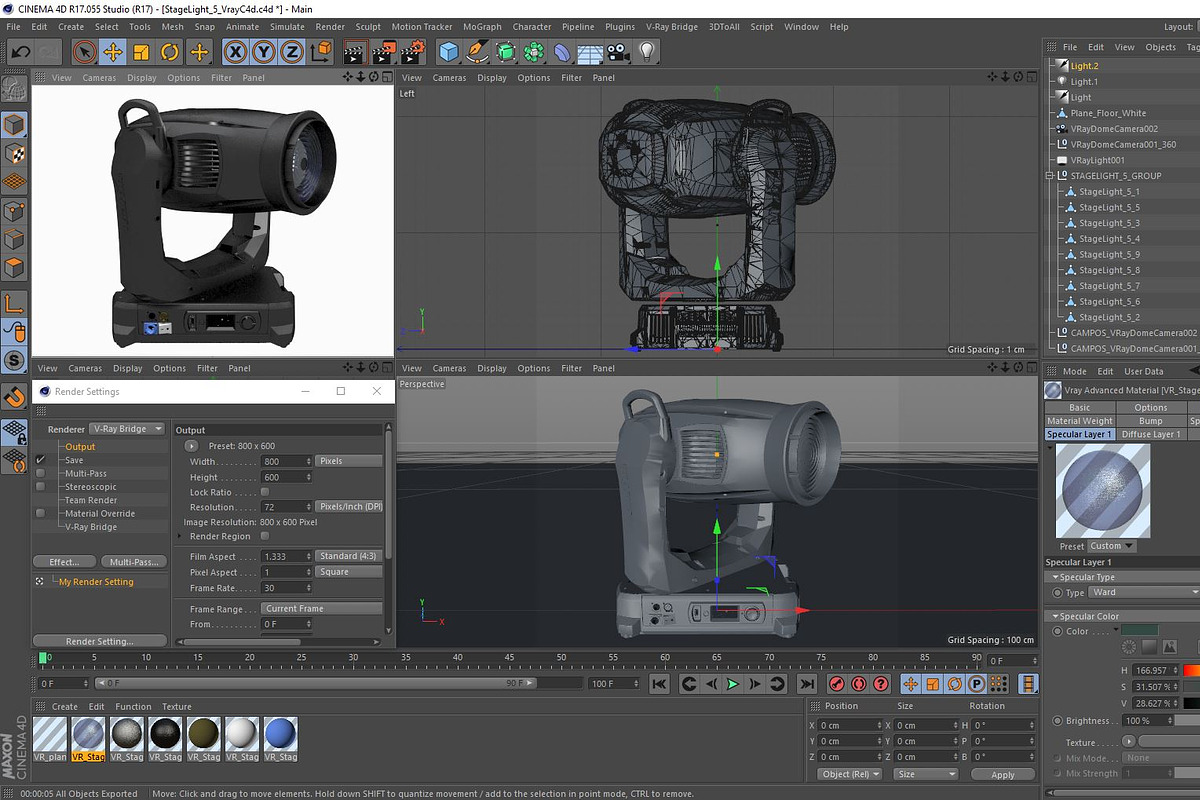
Task: Add a Cube primitive object
Action: (449, 51)
